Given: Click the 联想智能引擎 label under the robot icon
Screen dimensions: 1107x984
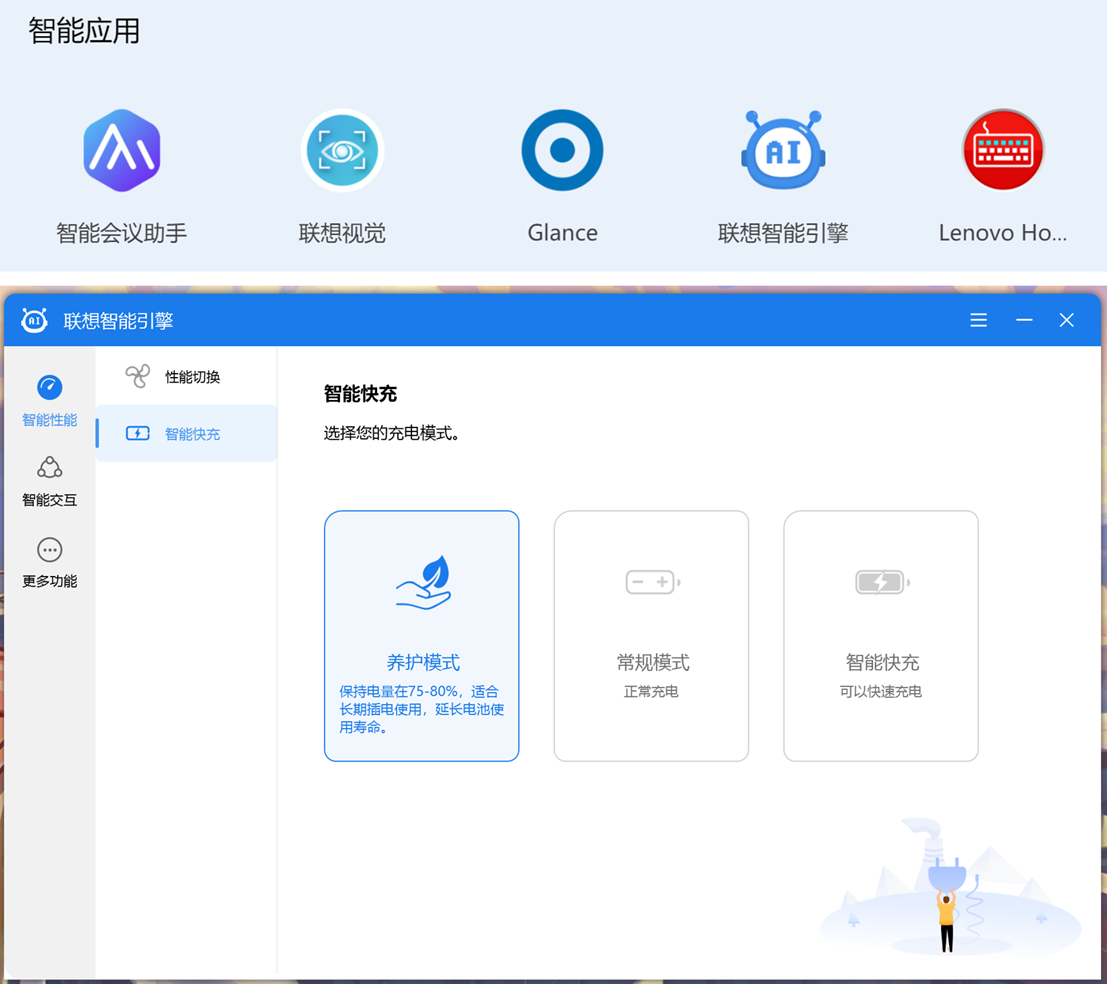Looking at the screenshot, I should pyautogui.click(x=783, y=233).
